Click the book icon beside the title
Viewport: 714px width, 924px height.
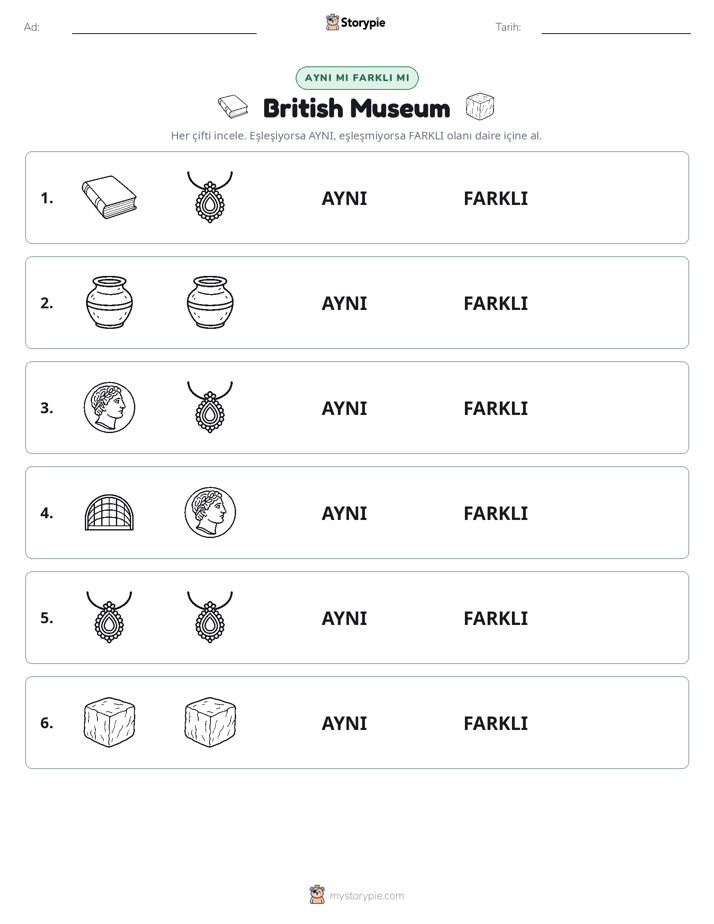(233, 107)
